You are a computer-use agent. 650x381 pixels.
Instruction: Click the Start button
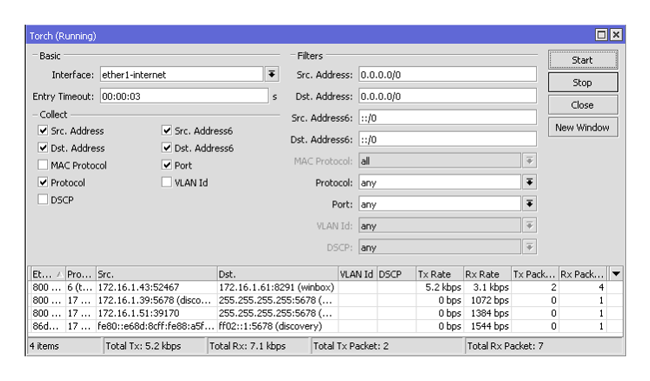click(x=582, y=60)
